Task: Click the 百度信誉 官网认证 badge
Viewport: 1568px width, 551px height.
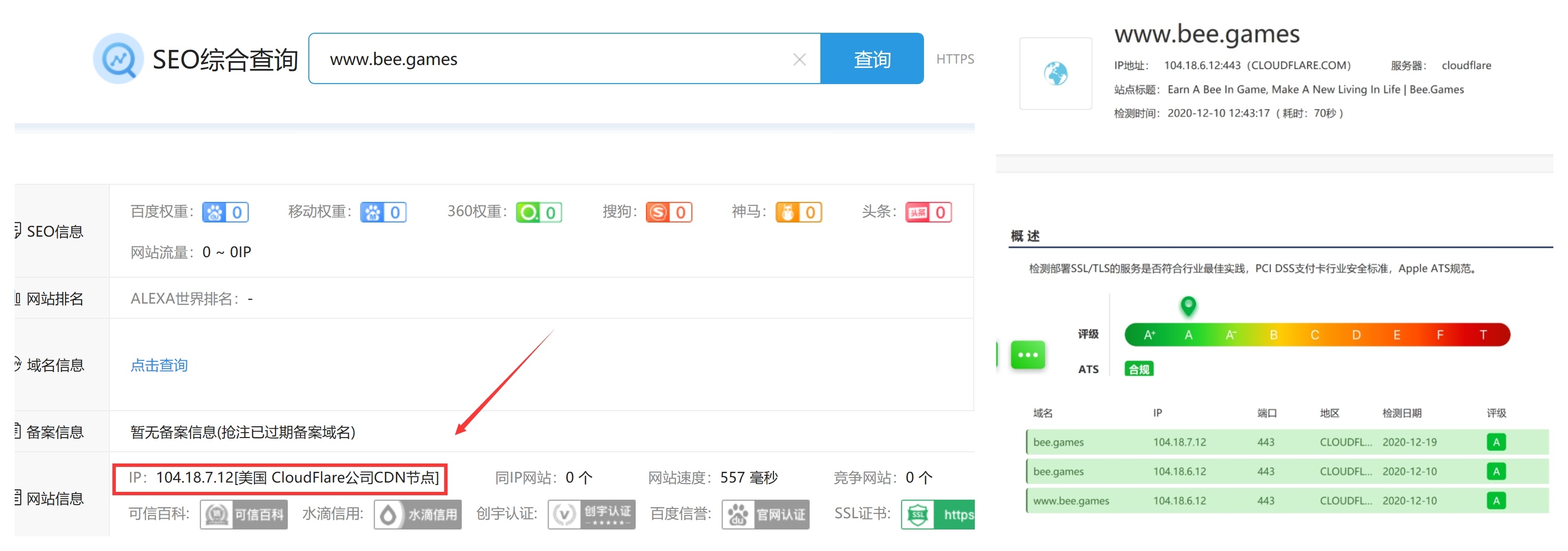Action: click(765, 514)
